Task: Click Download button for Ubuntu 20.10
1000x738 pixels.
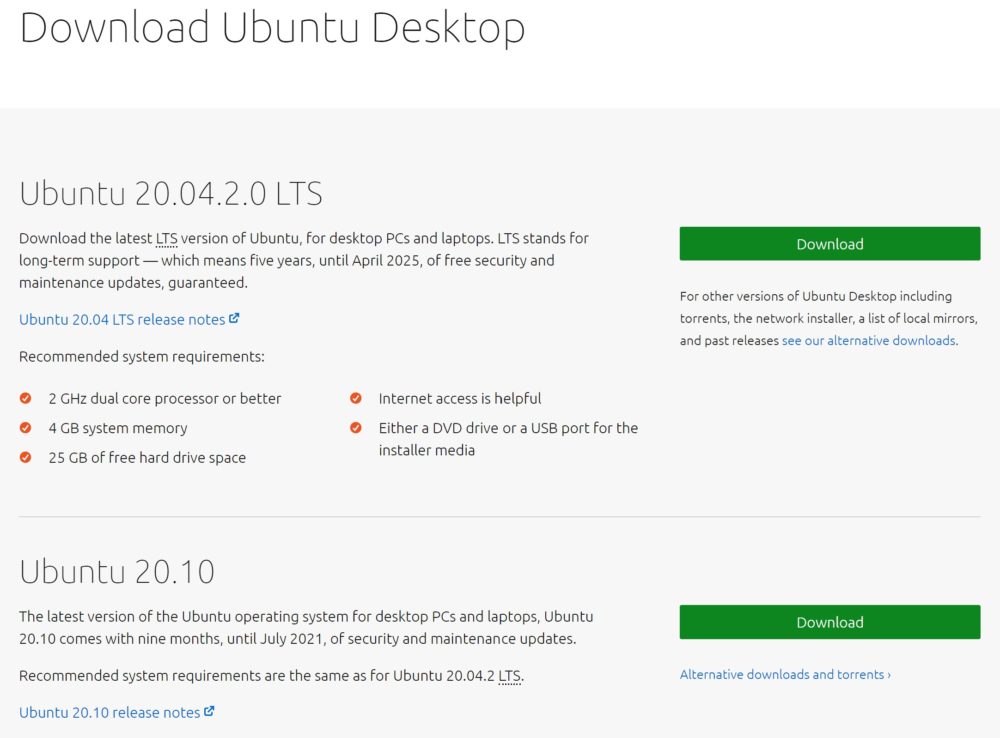Action: pyautogui.click(x=830, y=622)
